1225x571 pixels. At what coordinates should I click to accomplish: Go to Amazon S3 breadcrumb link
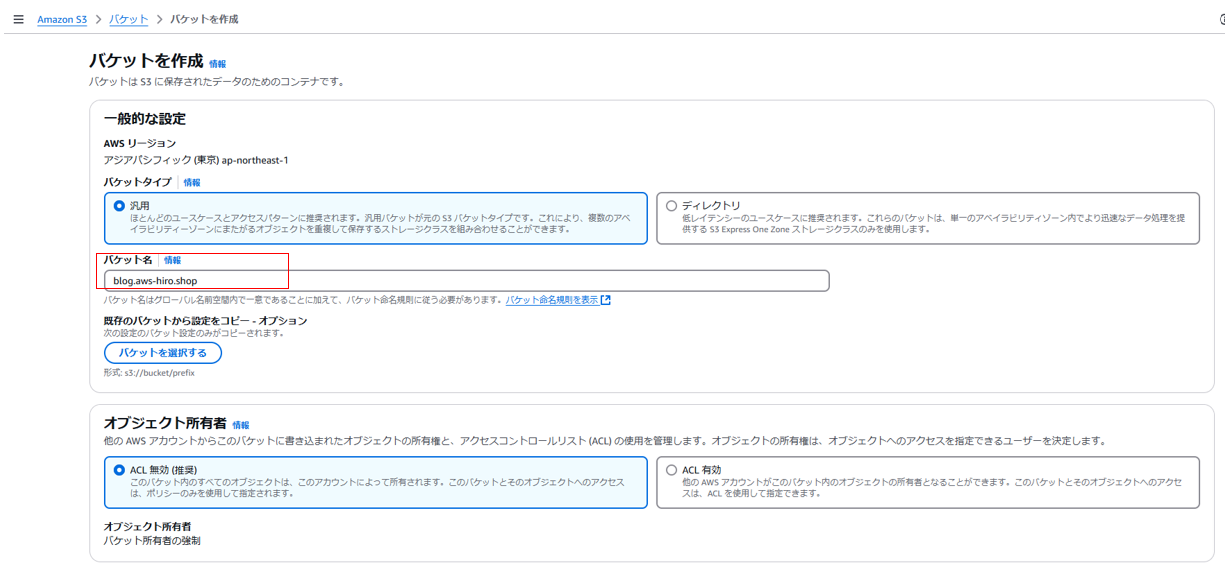(62, 19)
